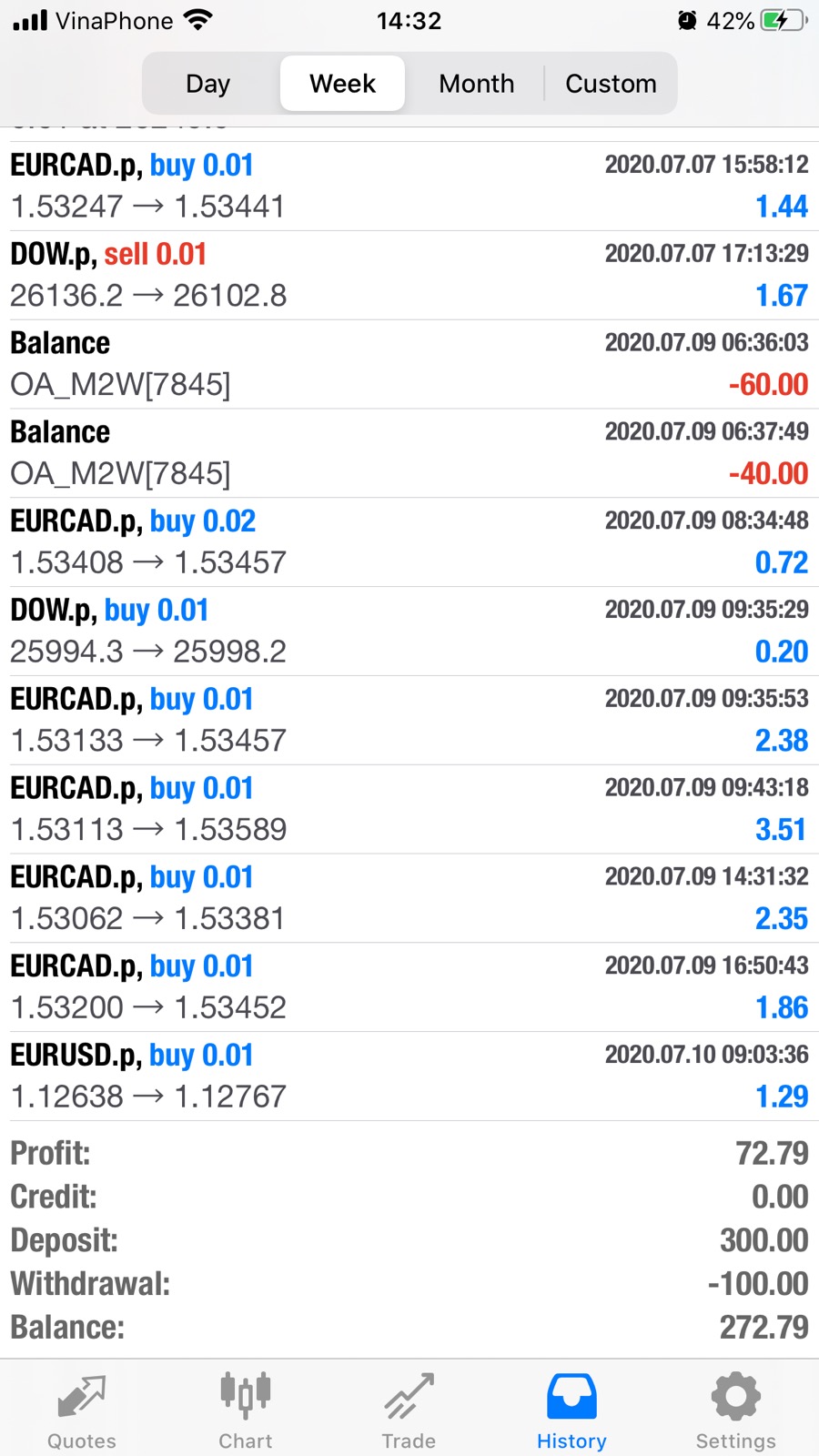Open the DOW.p sell 0.01 trade
The image size is (819, 1456).
409,275
